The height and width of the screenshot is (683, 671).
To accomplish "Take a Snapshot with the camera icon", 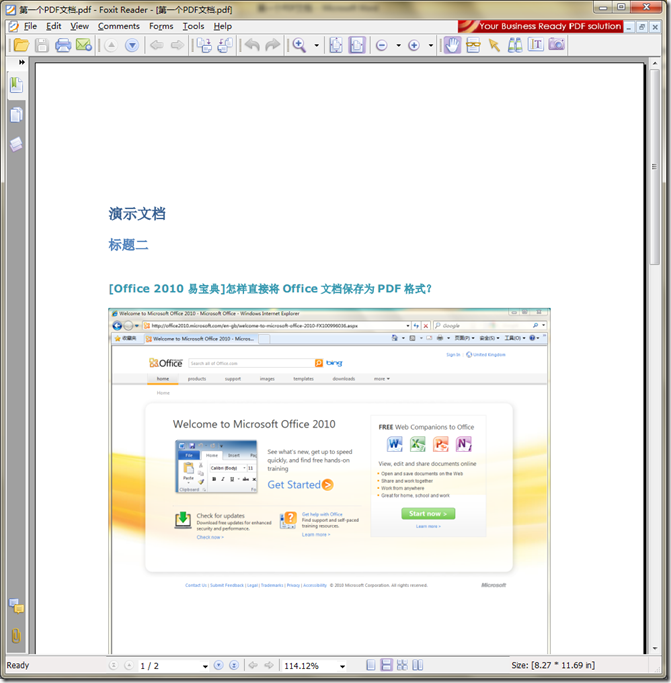I will pyautogui.click(x=556, y=44).
